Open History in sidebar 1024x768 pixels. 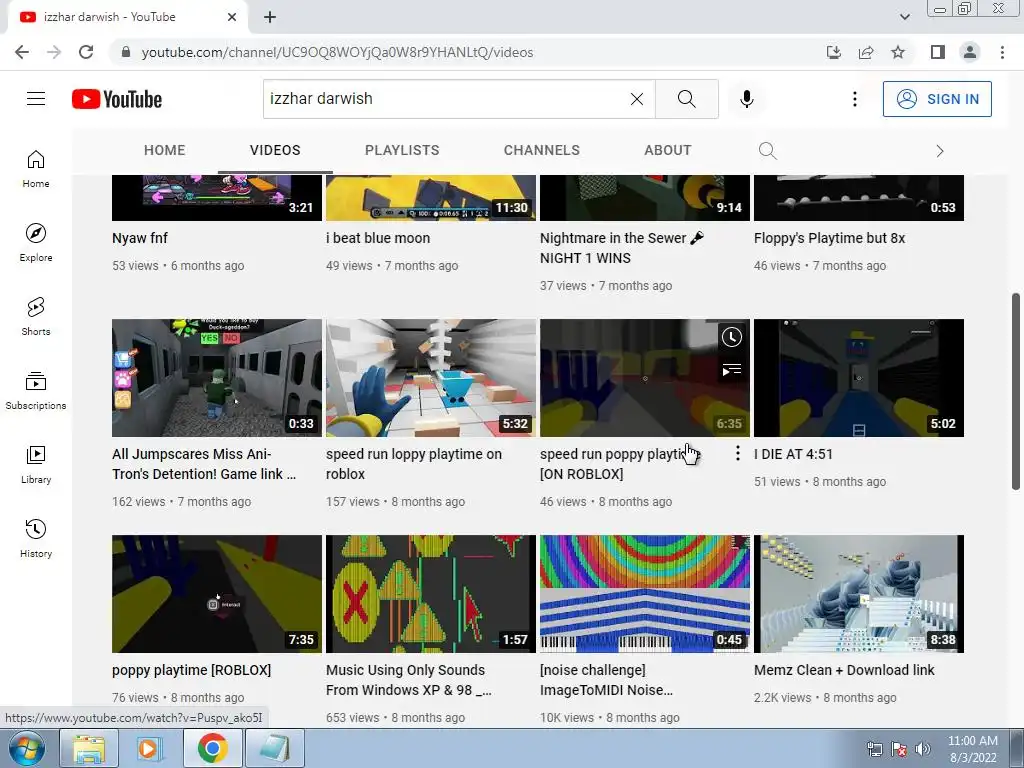pos(36,538)
